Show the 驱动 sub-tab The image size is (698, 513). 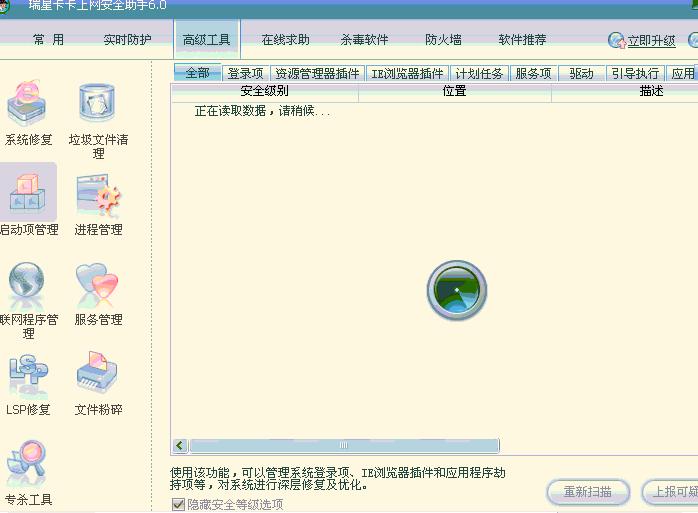click(x=581, y=73)
